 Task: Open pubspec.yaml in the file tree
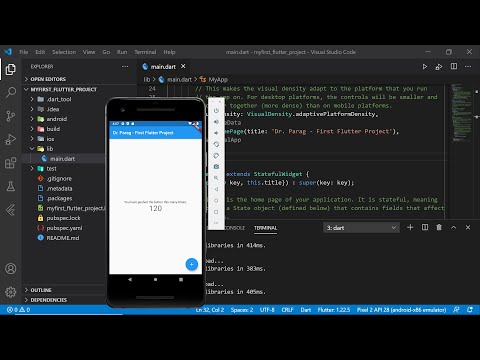[64, 228]
